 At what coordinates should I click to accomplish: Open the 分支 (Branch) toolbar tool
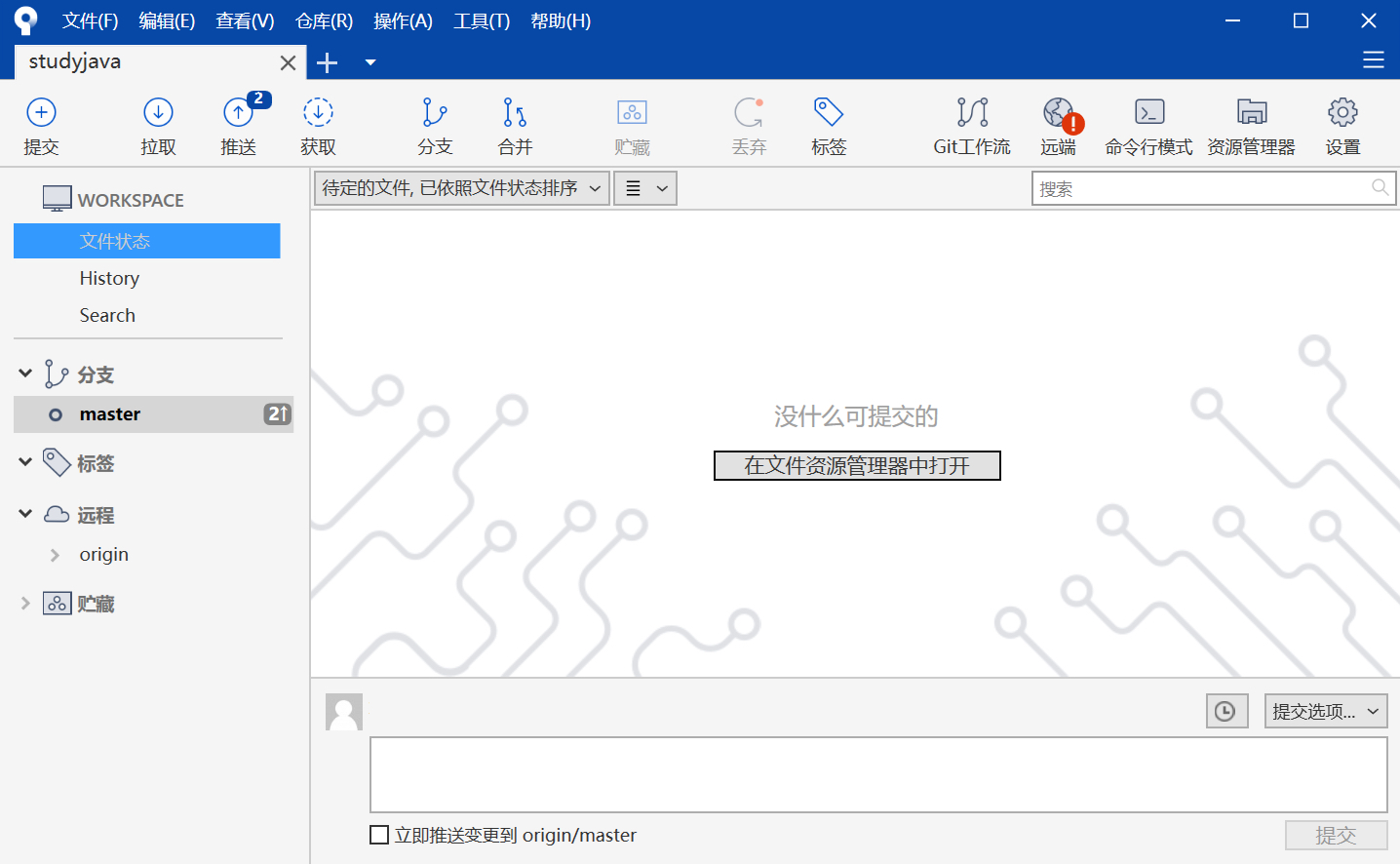(435, 126)
